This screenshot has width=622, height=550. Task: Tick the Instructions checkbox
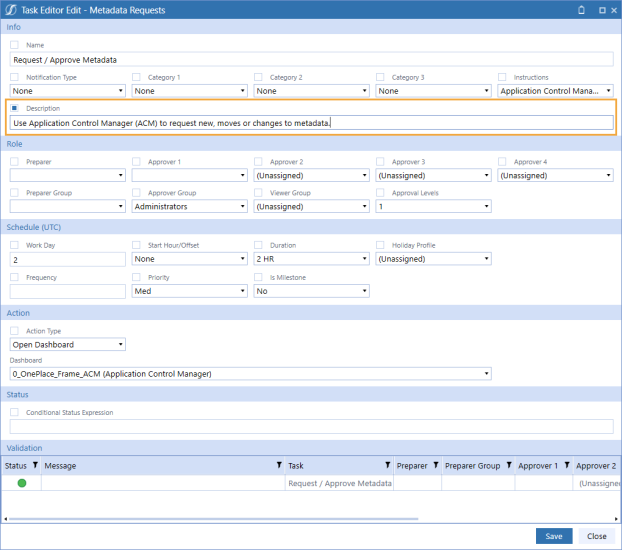502,77
